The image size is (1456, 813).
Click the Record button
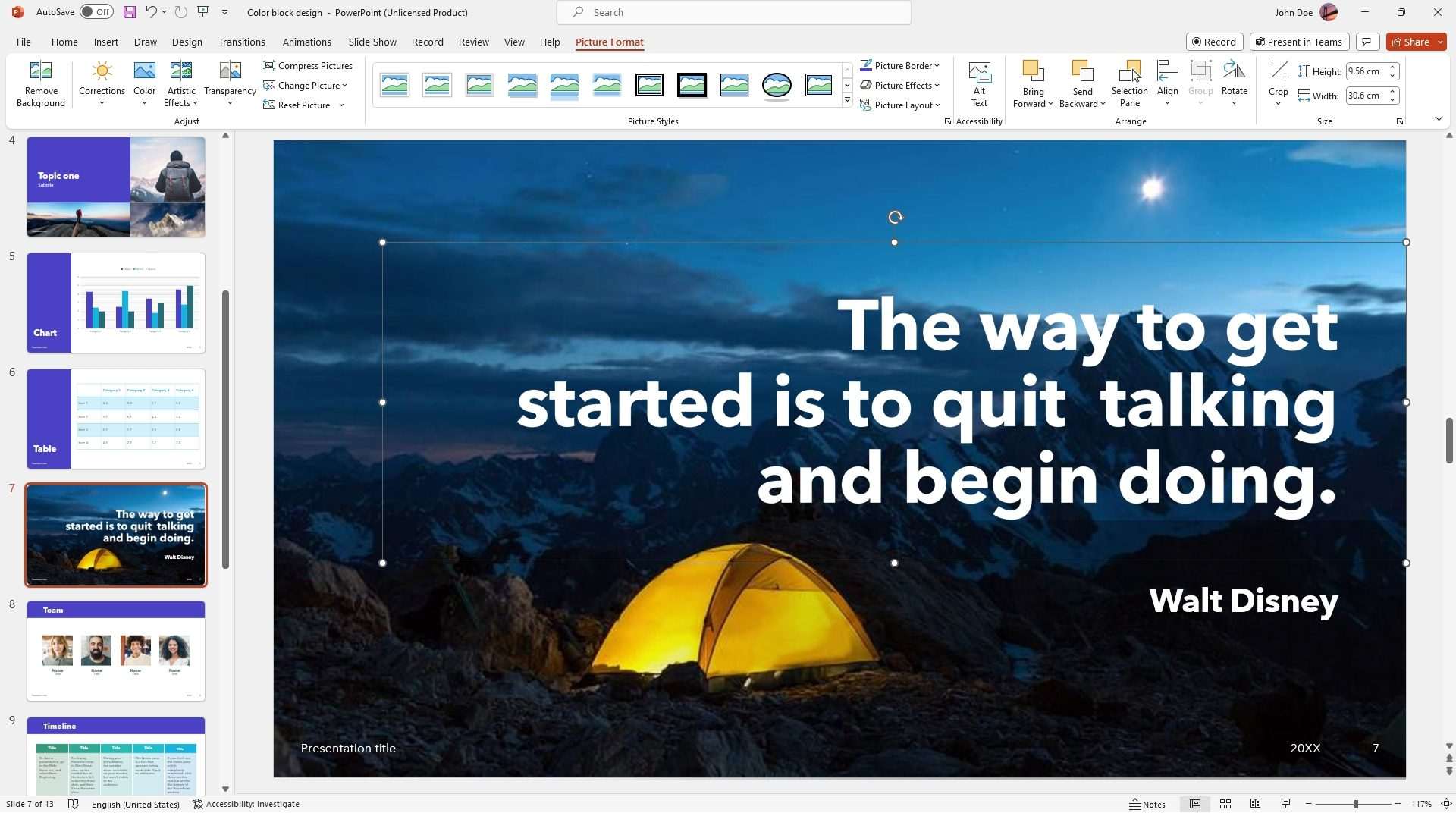[x=1213, y=42]
